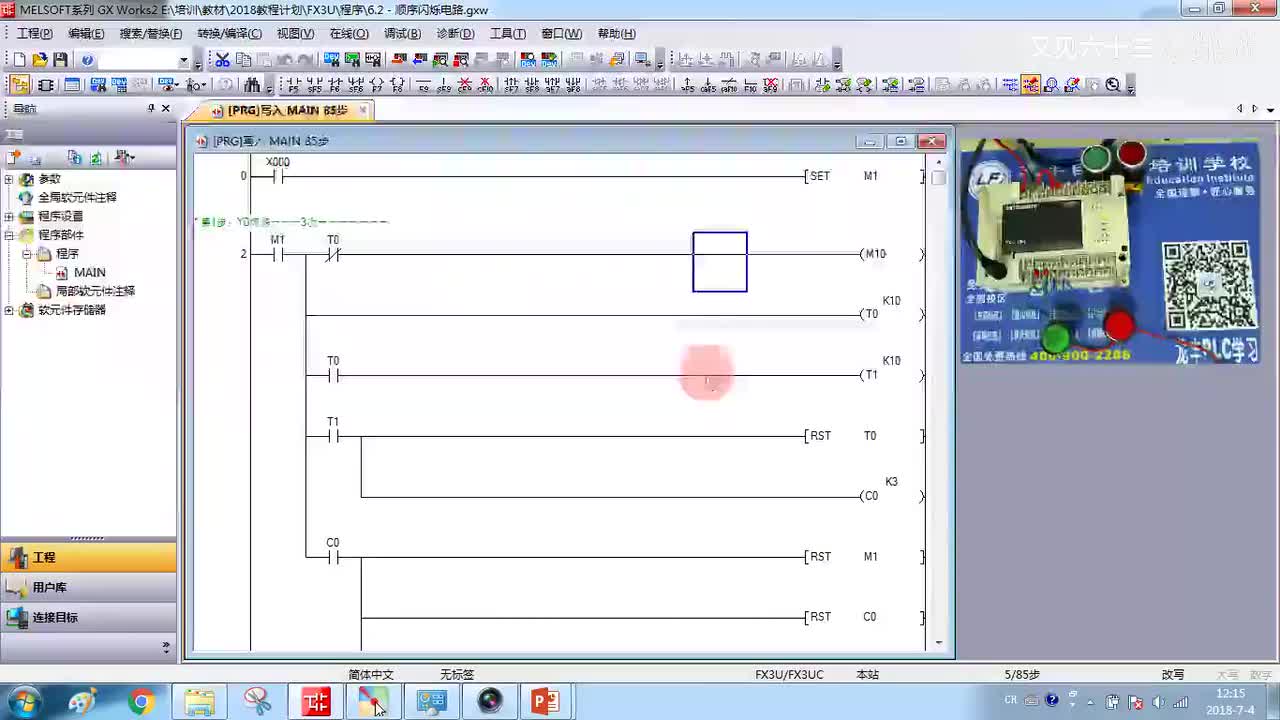Delete a horizontal line with the cF9 icon
The width and height of the screenshot is (1280, 720).
[465, 85]
